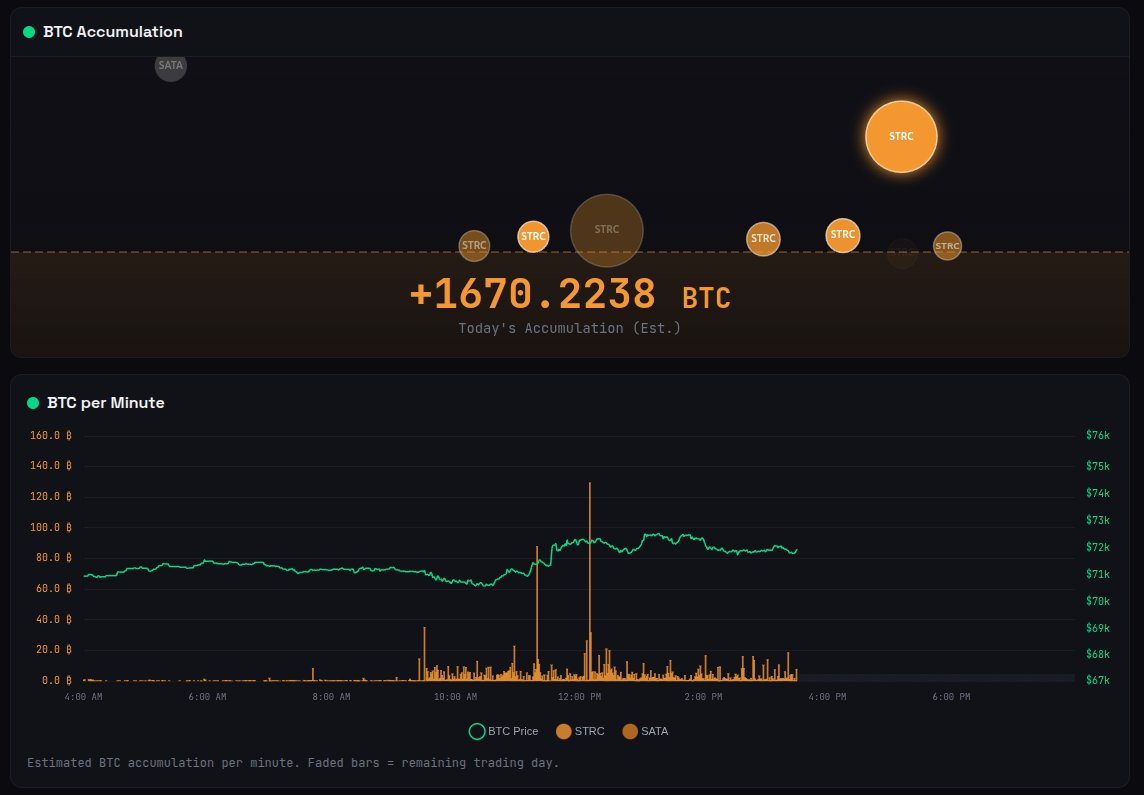1144x795 pixels.
Task: Click the BTC Accumulation panel title
Action: [112, 32]
